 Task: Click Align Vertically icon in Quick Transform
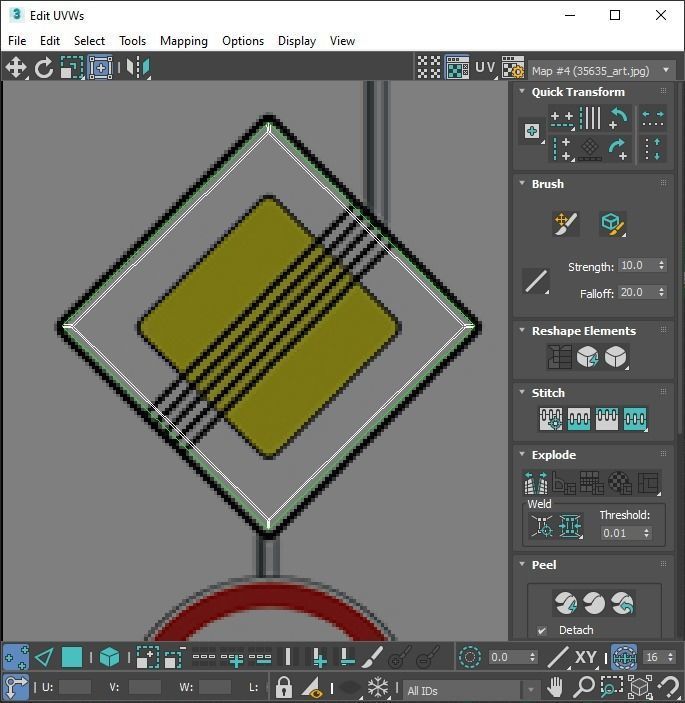(x=562, y=149)
